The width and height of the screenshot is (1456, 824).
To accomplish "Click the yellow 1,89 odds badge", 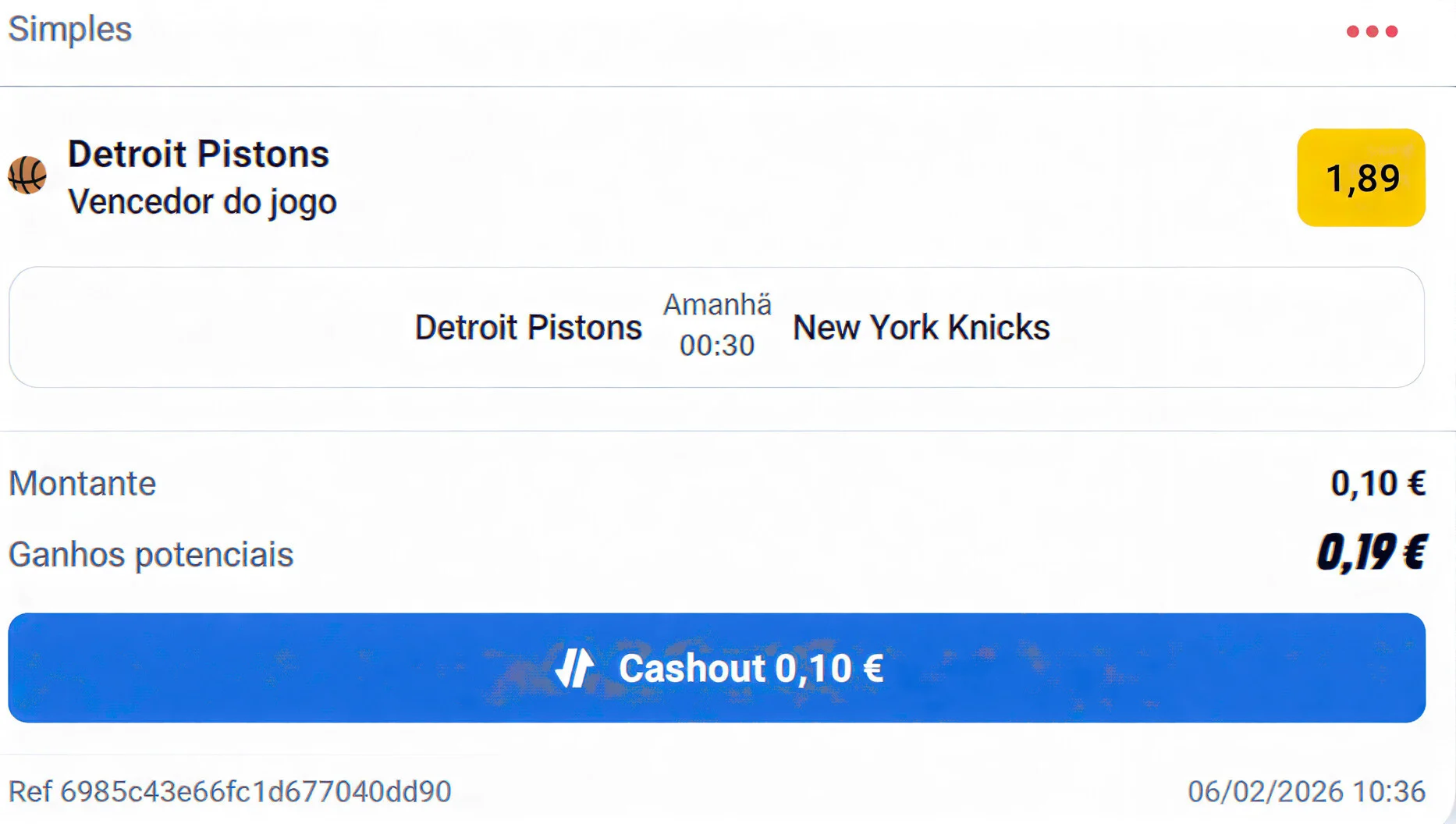I will [1361, 178].
